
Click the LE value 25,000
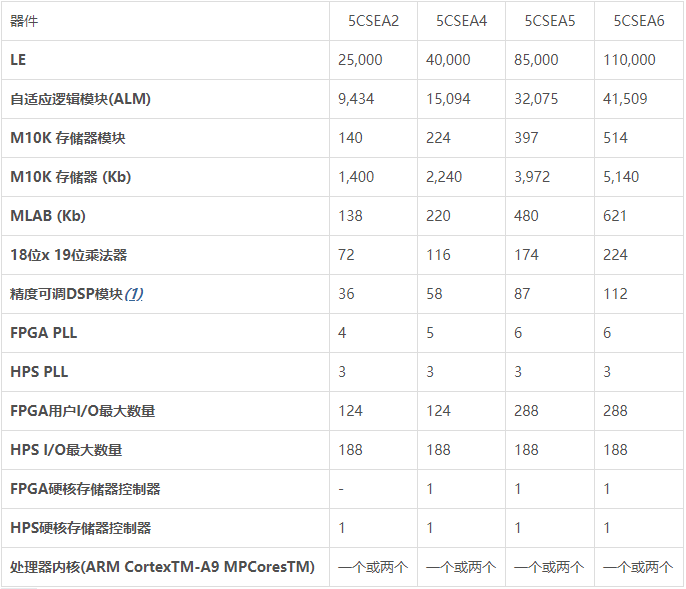[360, 60]
